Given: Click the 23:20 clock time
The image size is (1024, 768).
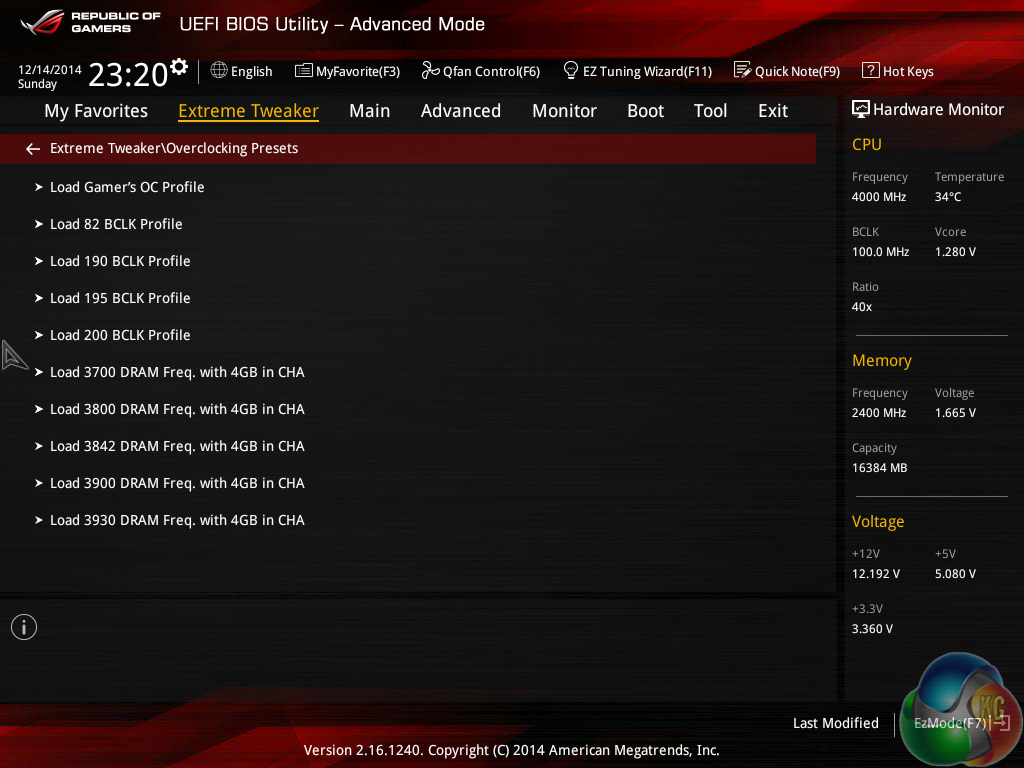Looking at the screenshot, I should pyautogui.click(x=128, y=74).
